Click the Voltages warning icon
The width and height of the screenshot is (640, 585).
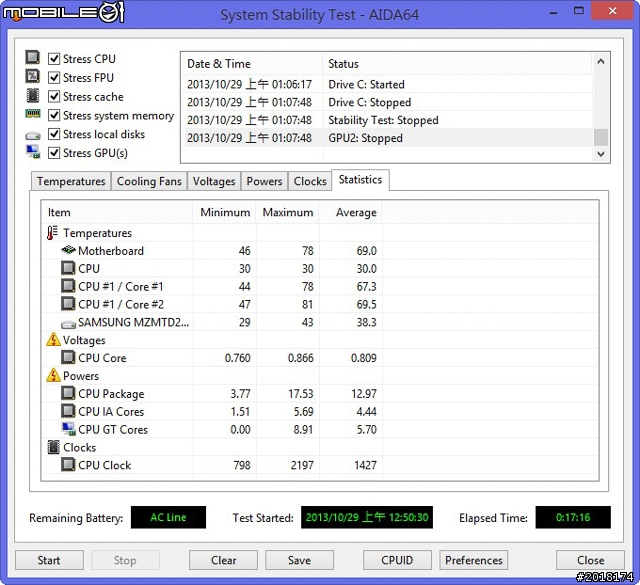coord(53,339)
